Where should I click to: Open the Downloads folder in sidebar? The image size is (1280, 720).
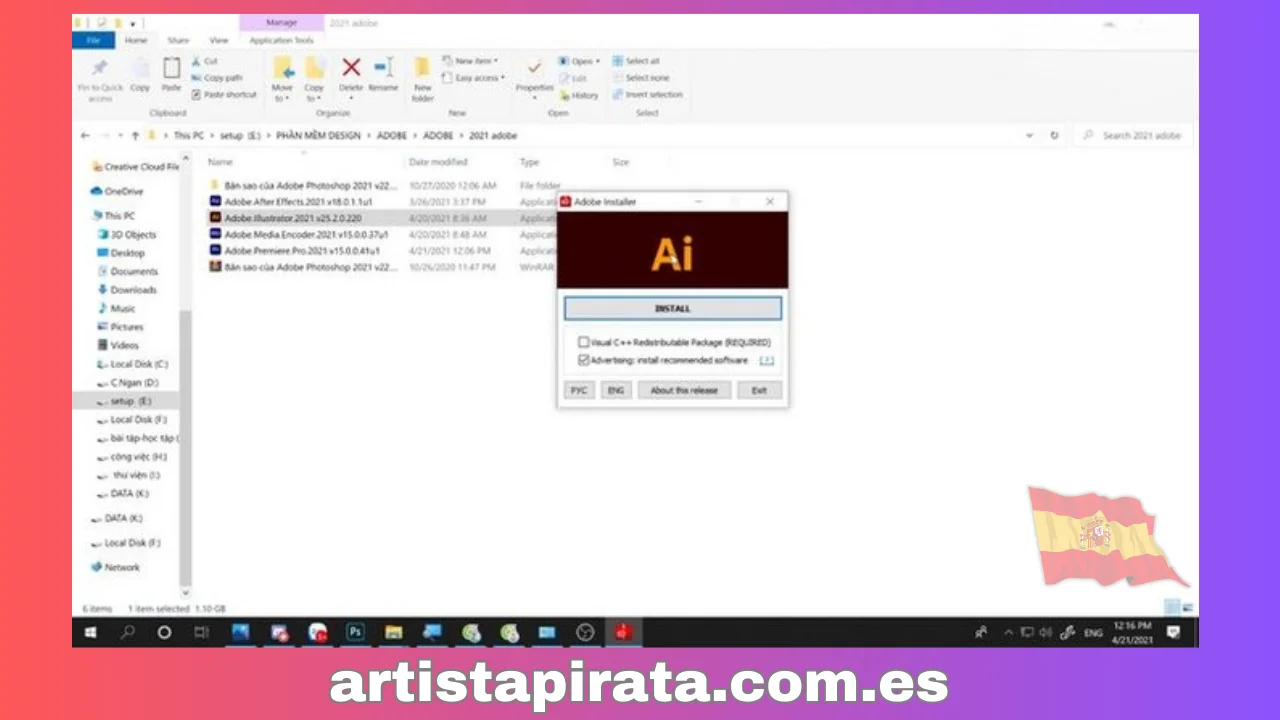(x=126, y=290)
